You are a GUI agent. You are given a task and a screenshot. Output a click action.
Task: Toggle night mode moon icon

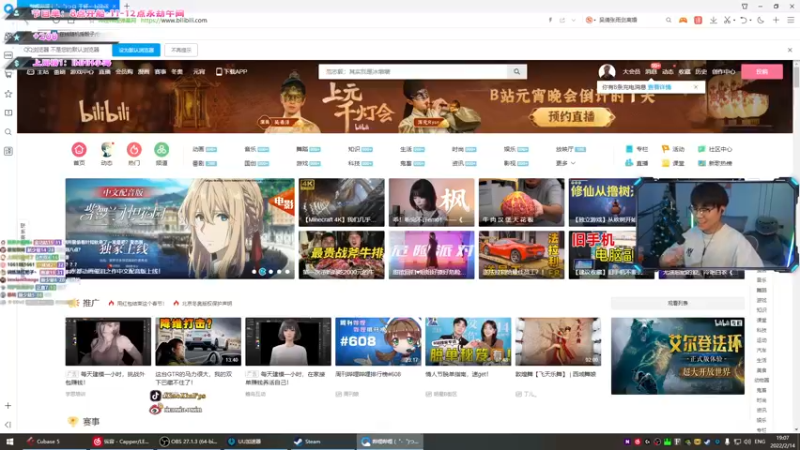pyautogui.click(x=761, y=20)
